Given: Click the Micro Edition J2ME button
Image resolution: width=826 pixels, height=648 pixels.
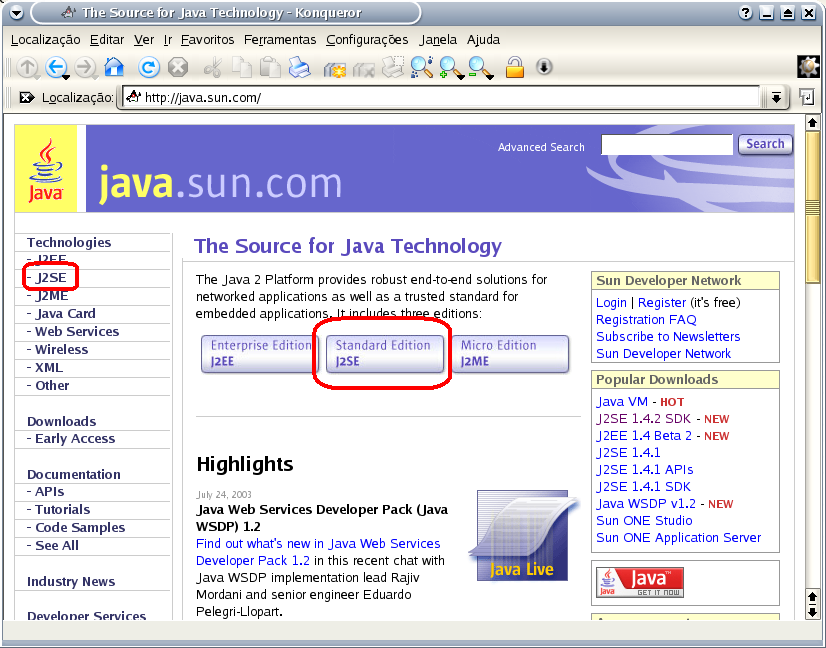Looking at the screenshot, I should pos(510,354).
